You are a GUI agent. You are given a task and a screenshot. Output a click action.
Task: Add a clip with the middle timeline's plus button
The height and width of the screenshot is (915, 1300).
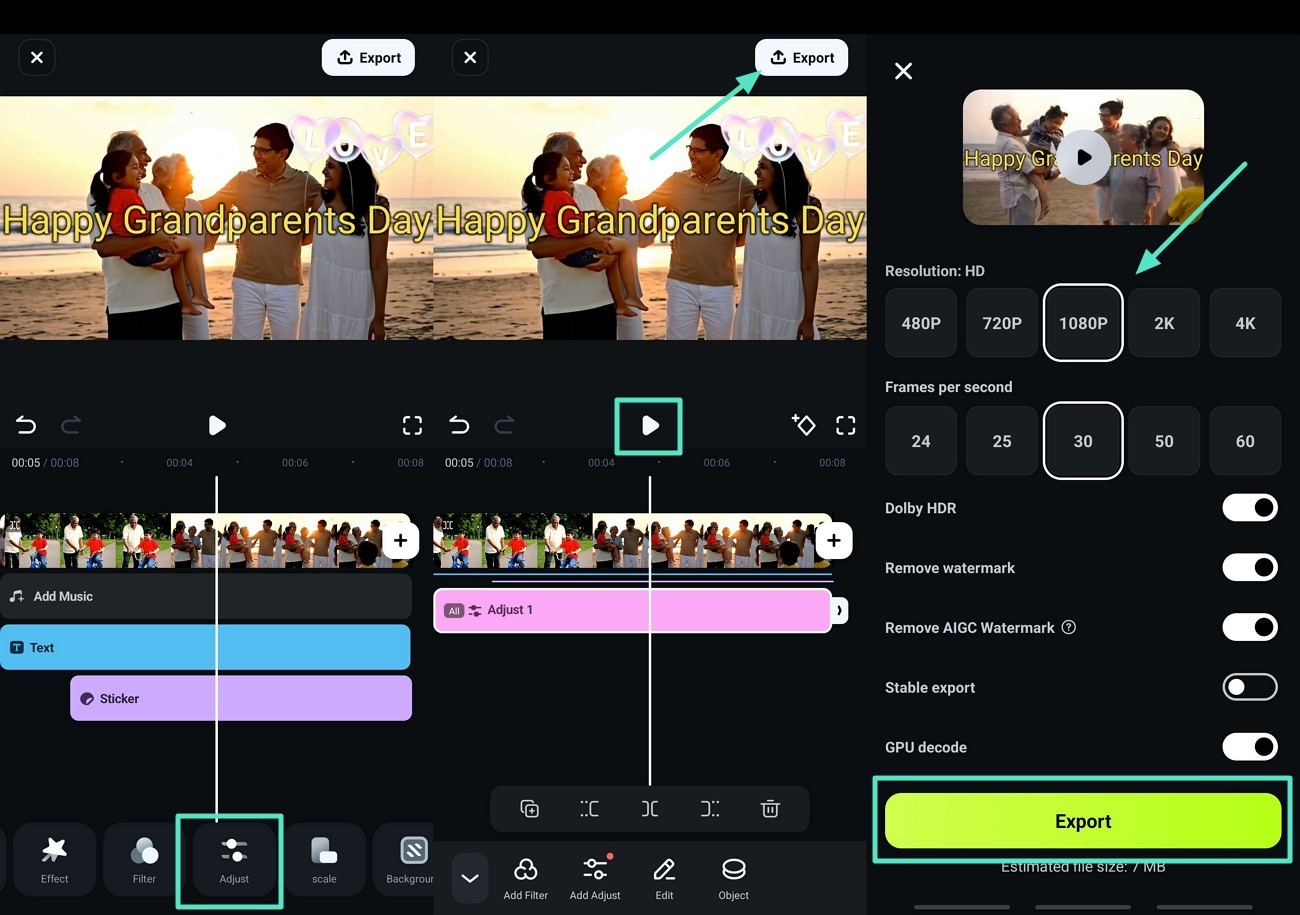pyautogui.click(x=833, y=541)
